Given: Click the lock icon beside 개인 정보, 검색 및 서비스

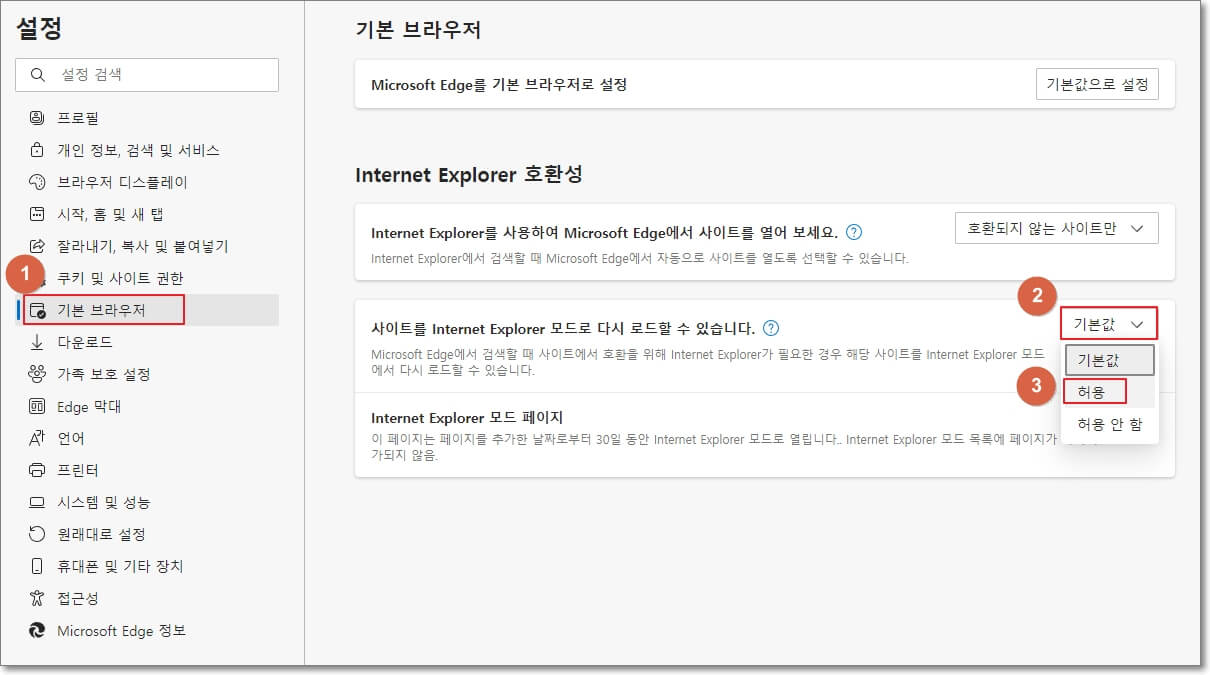Looking at the screenshot, I should click(x=38, y=150).
